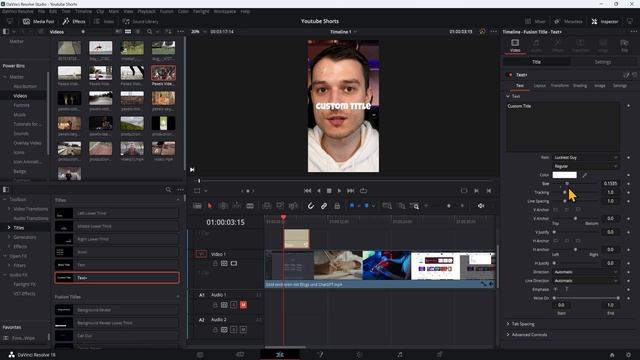Screen dimensions: 640x360
Task: Toggle the Inspector panel
Action: pyautogui.click(x=605, y=21)
